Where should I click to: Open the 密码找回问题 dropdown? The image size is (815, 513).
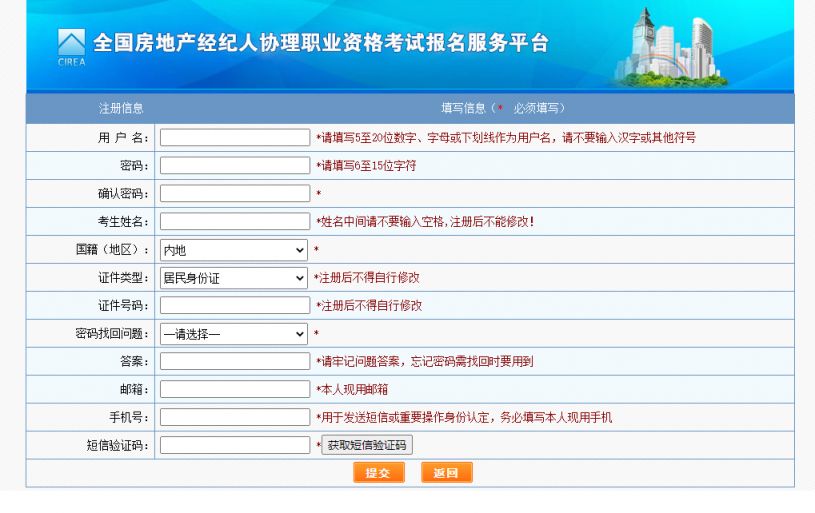tap(234, 334)
